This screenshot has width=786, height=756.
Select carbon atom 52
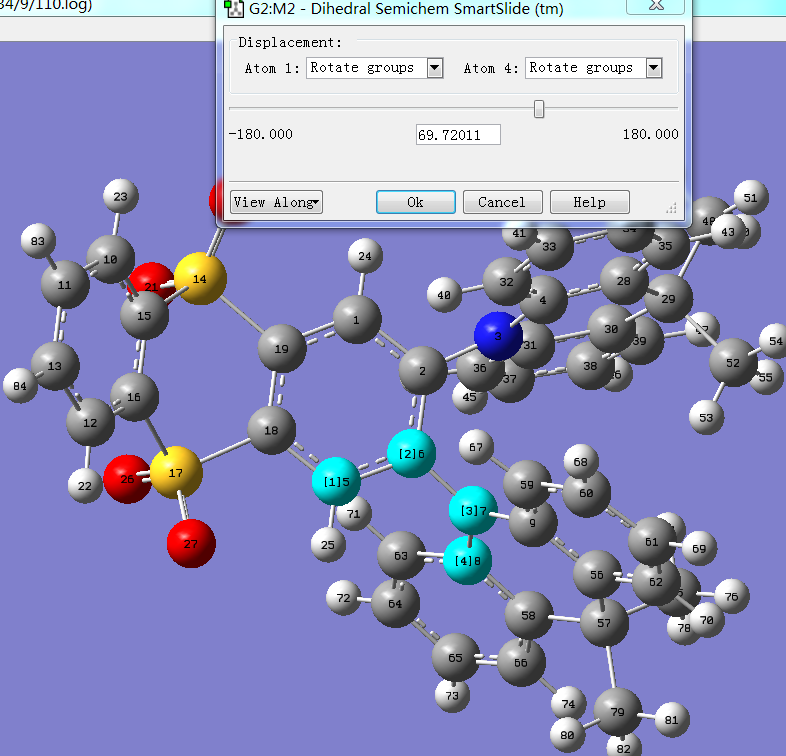click(x=733, y=362)
